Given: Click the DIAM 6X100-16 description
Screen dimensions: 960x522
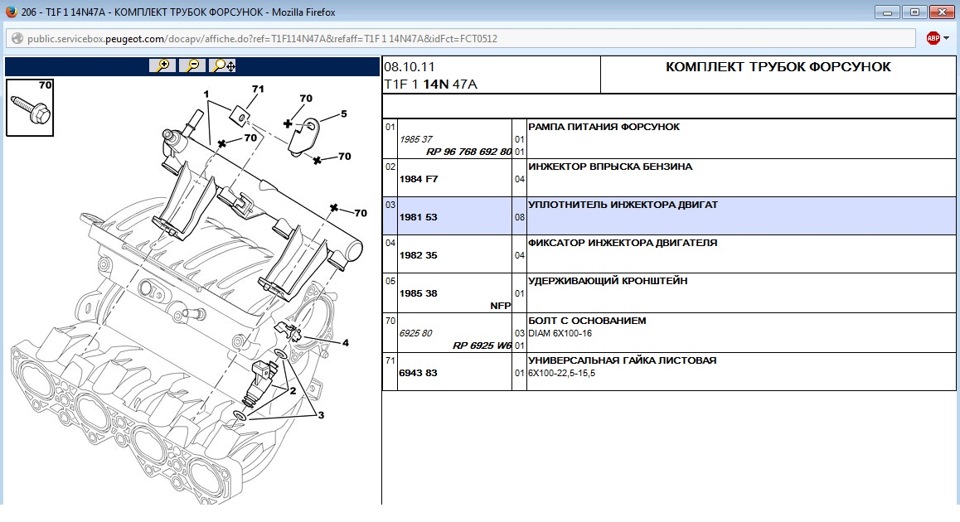Looking at the screenshot, I should [560, 334].
